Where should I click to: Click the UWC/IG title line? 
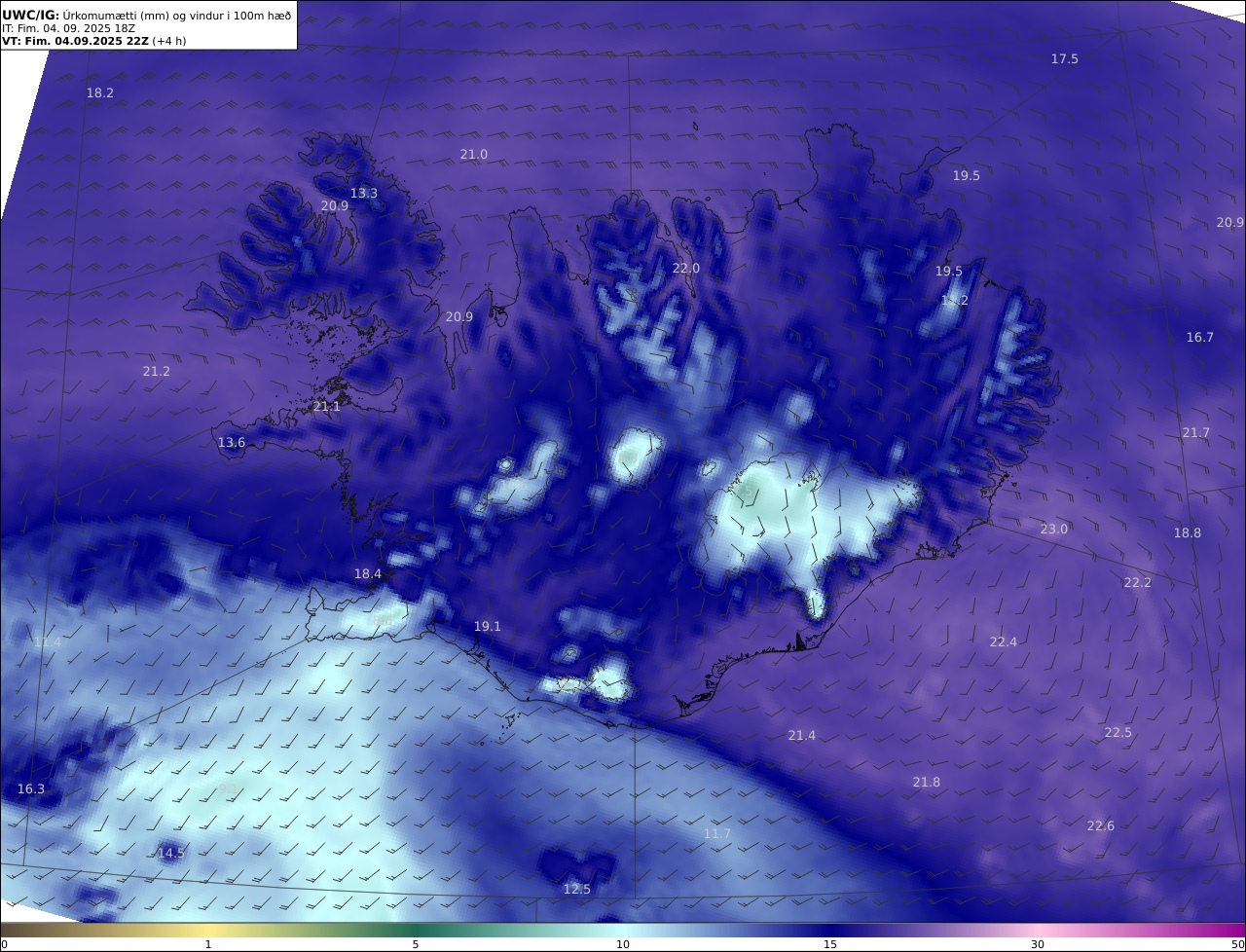tap(147, 15)
